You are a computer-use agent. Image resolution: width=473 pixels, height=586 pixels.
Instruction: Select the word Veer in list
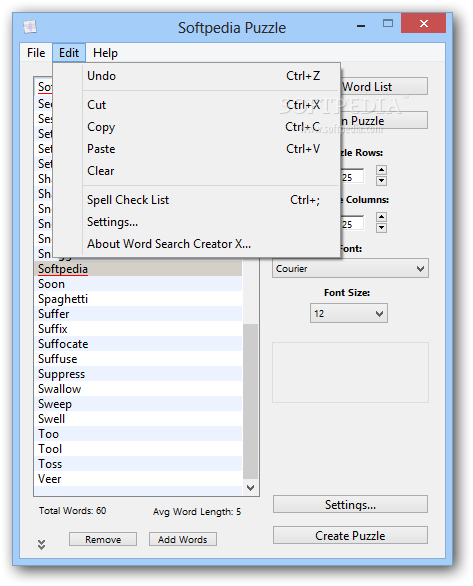click(138, 479)
